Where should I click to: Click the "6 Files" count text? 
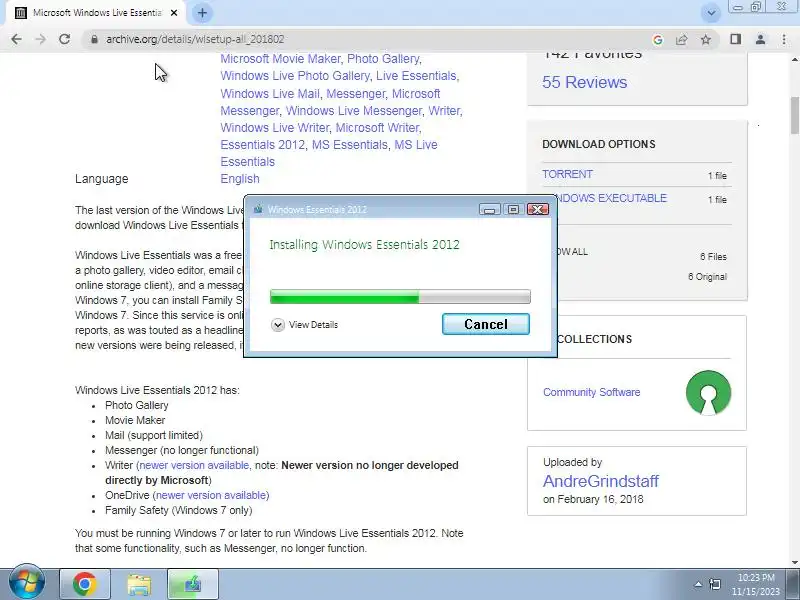point(713,257)
